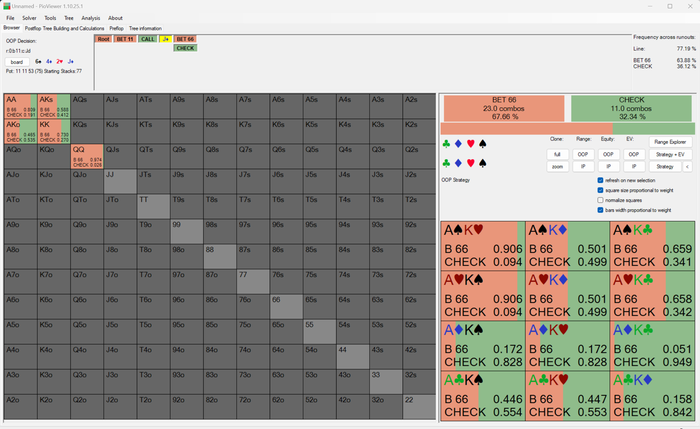Show the OOP EV
Image resolution: width=700 pixels, height=429 pixels.
(633, 154)
